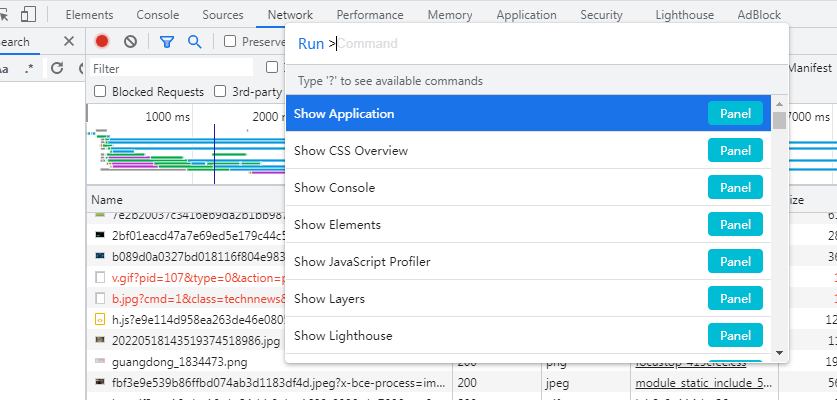
Task: Select Show CSS Overview command
Action: (351, 151)
